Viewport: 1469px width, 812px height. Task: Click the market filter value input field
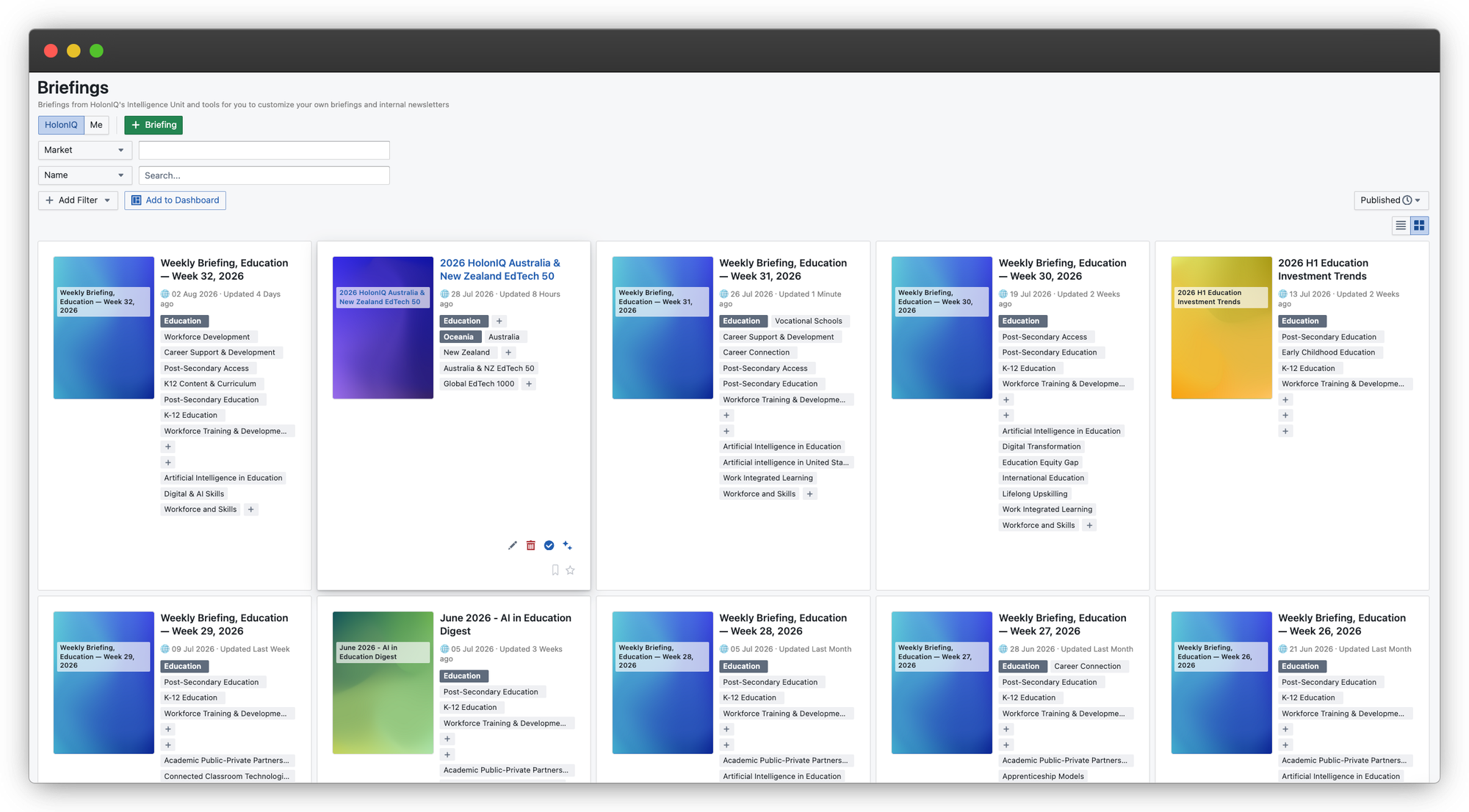tap(264, 151)
